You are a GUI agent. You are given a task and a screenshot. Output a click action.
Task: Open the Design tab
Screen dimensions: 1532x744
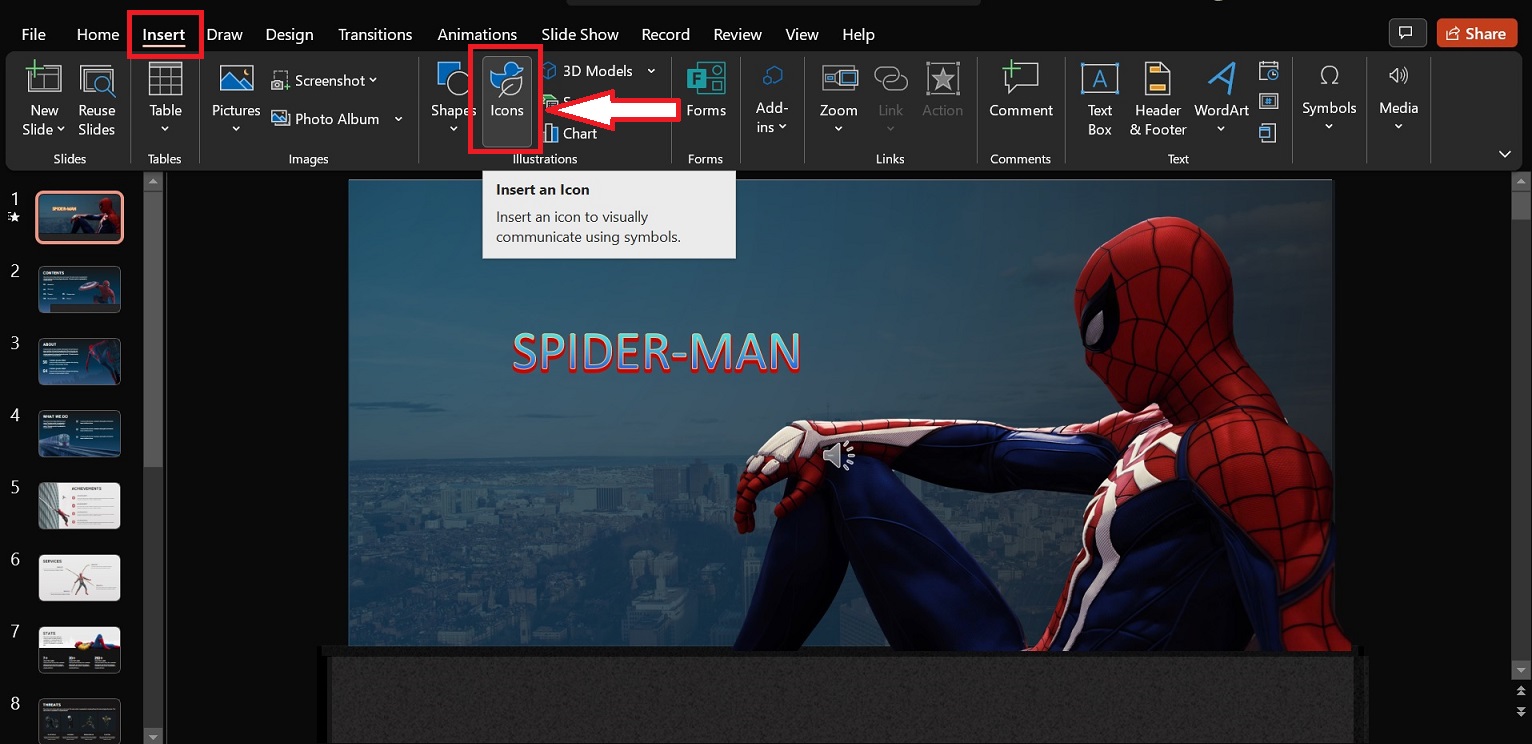pyautogui.click(x=290, y=34)
